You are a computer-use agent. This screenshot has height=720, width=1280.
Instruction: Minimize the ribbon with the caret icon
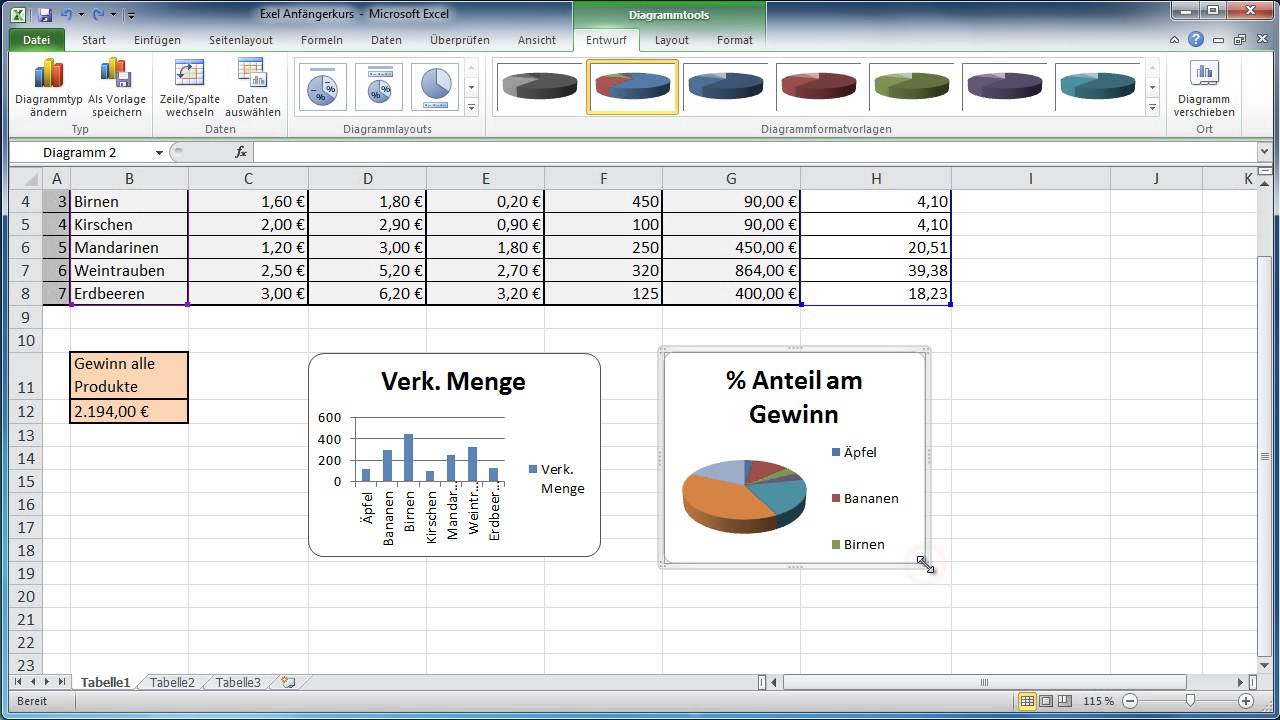point(1175,40)
